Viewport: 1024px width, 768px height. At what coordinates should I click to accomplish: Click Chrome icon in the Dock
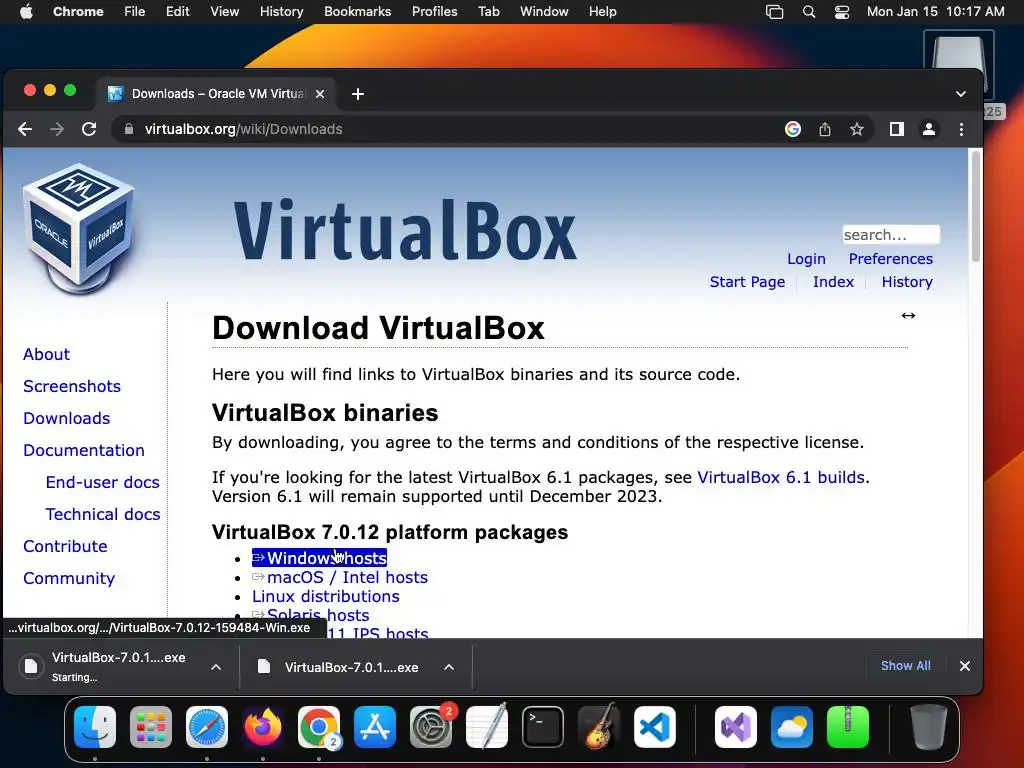319,727
